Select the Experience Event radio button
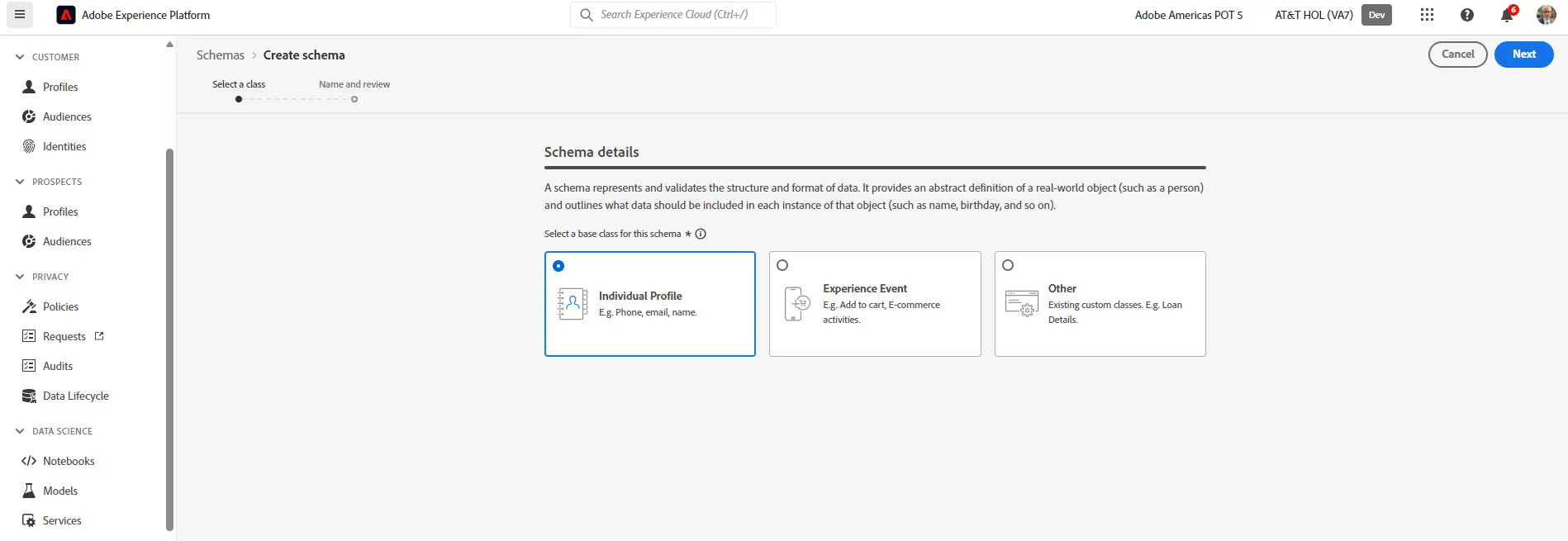 782,265
